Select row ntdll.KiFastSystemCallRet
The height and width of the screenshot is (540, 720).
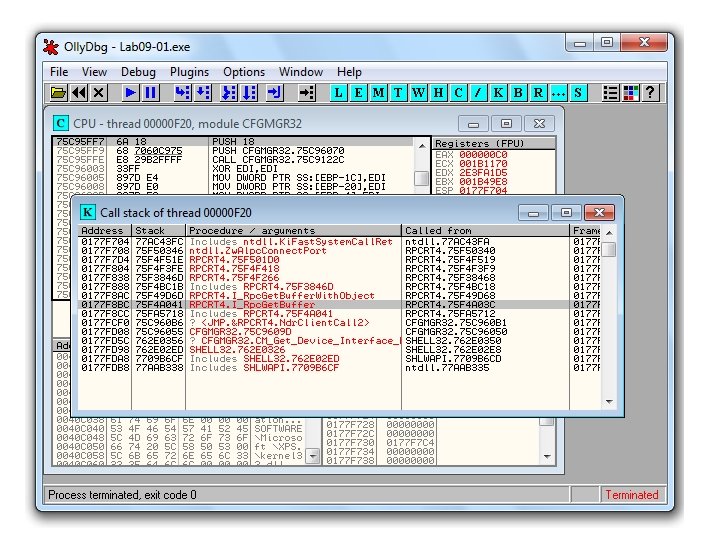click(x=340, y=242)
